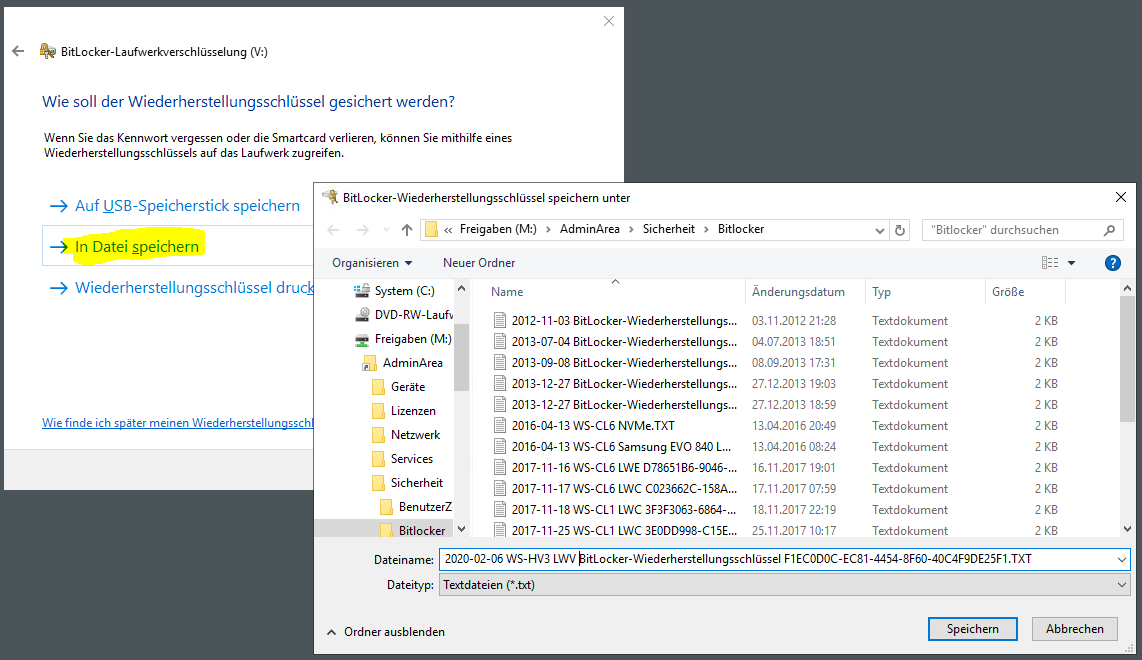Click the Freigaben (M:) network drive icon
Image resolution: width=1142 pixels, height=660 pixels.
coord(362,339)
